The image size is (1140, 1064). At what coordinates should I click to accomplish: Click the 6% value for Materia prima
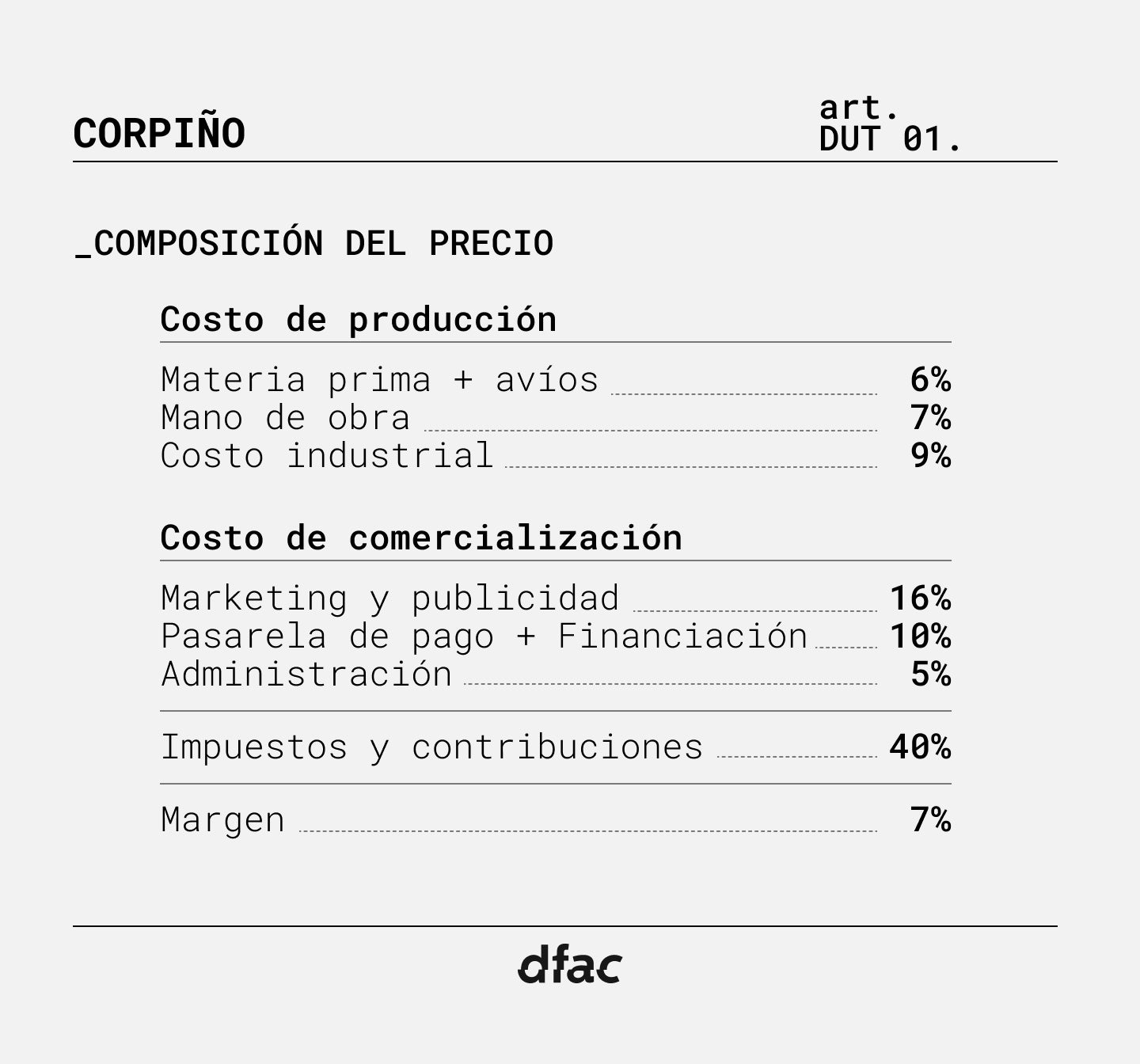(930, 380)
